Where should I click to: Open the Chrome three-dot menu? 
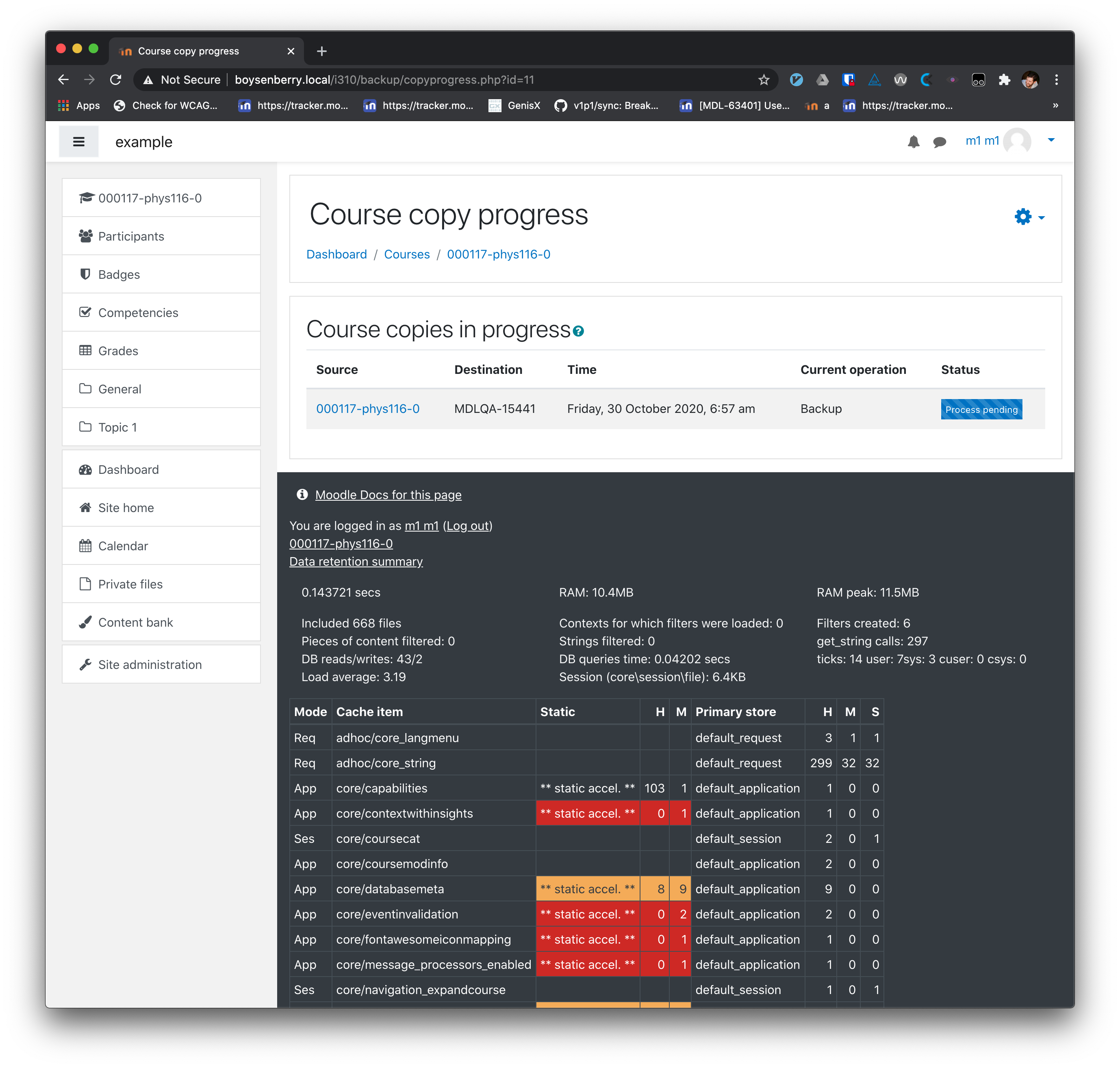pos(1056,80)
